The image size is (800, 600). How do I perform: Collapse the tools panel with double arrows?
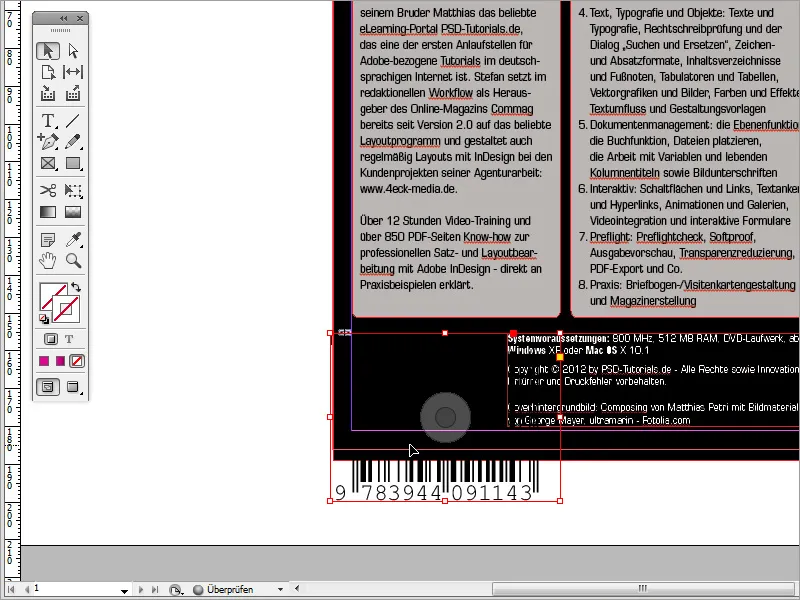click(x=64, y=18)
